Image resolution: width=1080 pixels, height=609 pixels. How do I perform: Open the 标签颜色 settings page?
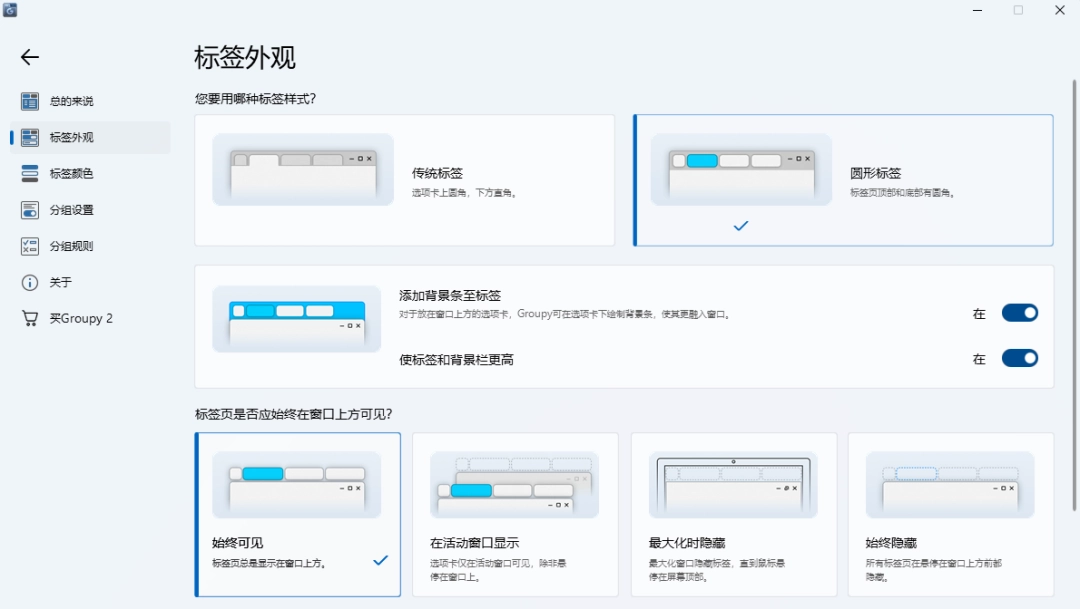coord(72,174)
